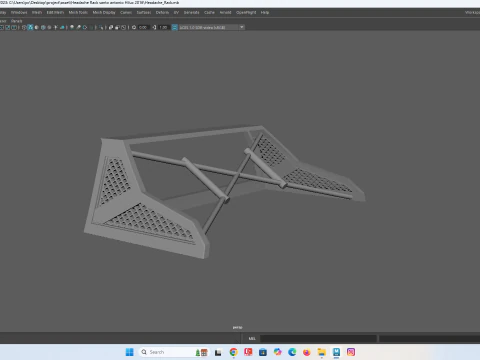
Task: Toggle Safe Title overlay icon
Action: point(14,27)
